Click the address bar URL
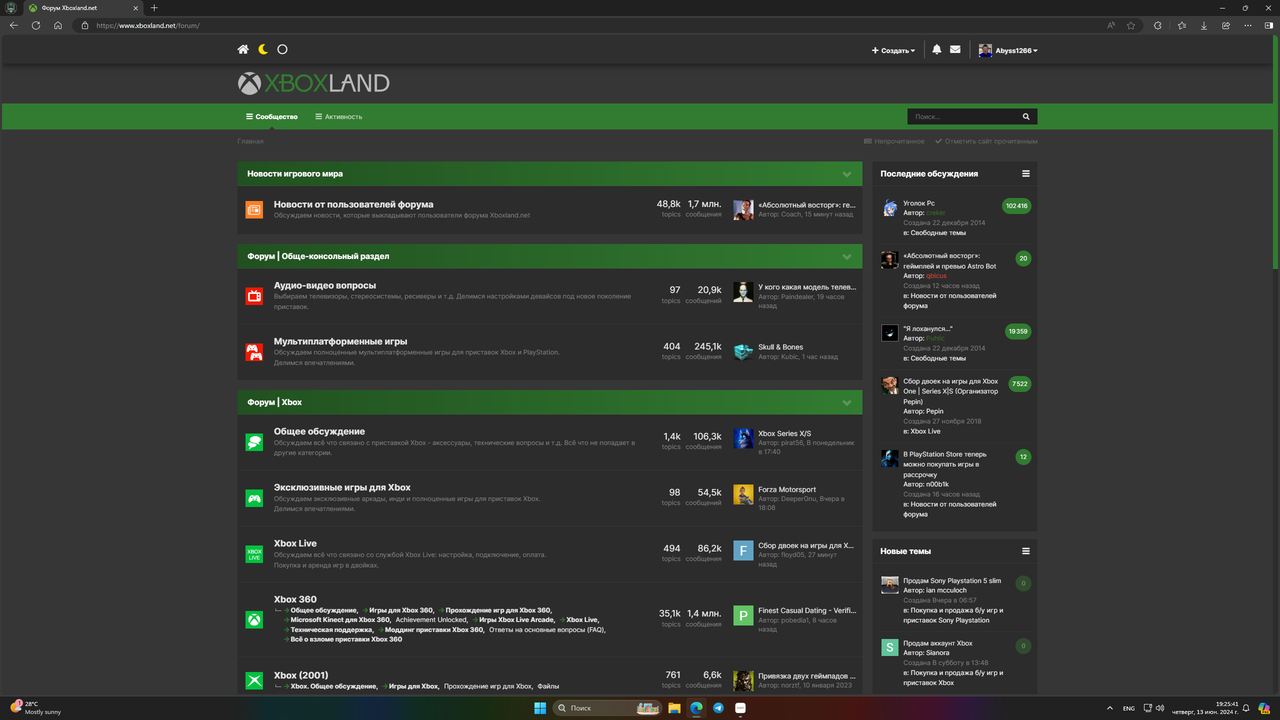1280x720 pixels. pyautogui.click(x=148, y=25)
